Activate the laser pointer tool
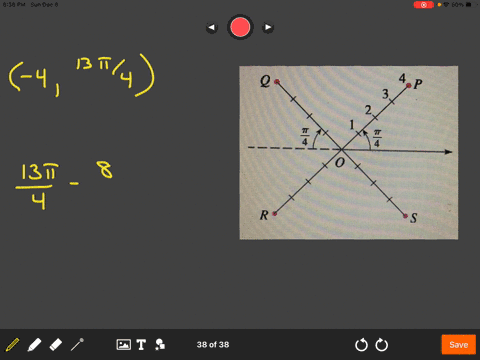The image size is (480, 360). coord(77,344)
